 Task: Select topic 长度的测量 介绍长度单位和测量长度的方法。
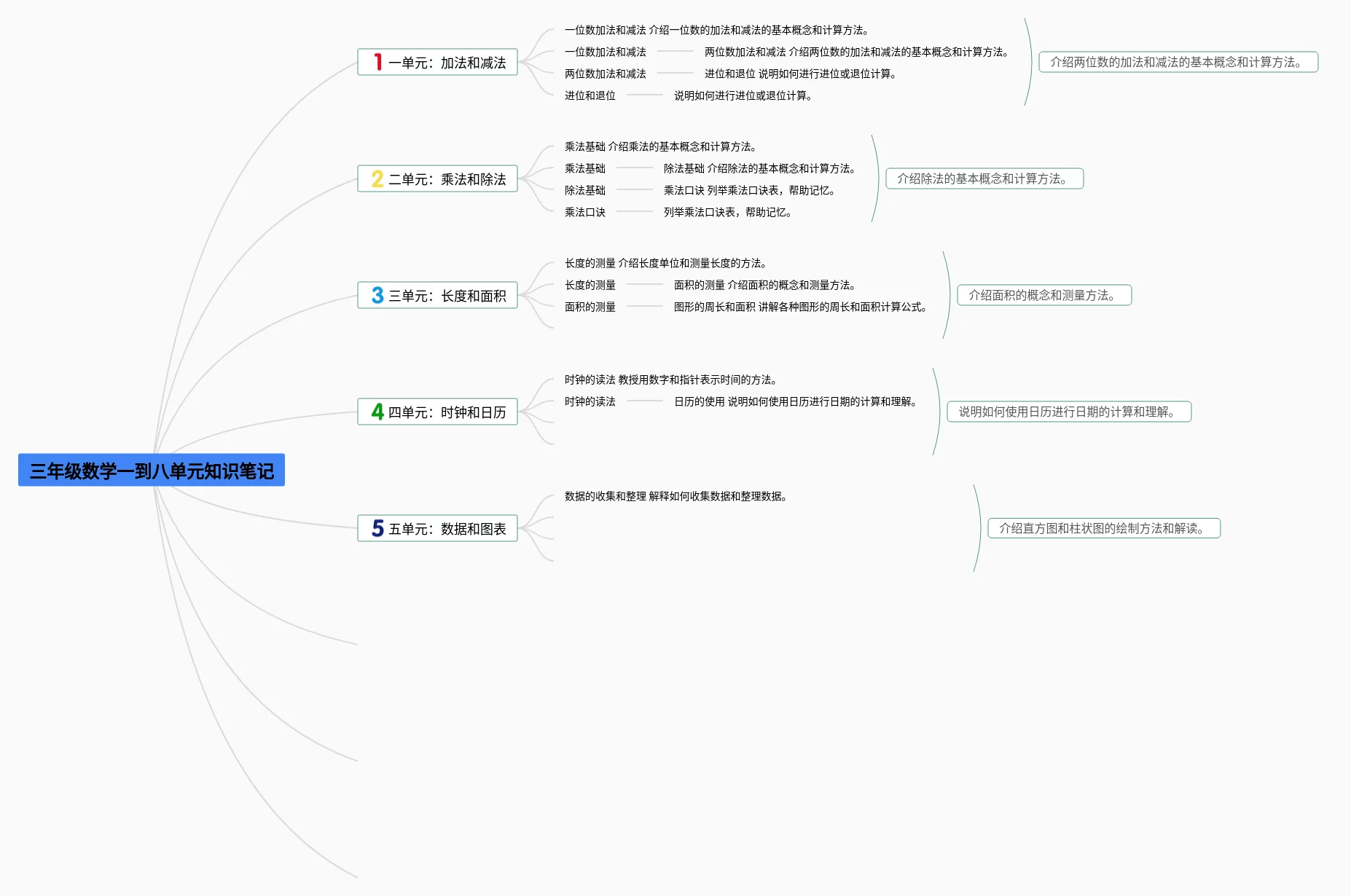666,263
